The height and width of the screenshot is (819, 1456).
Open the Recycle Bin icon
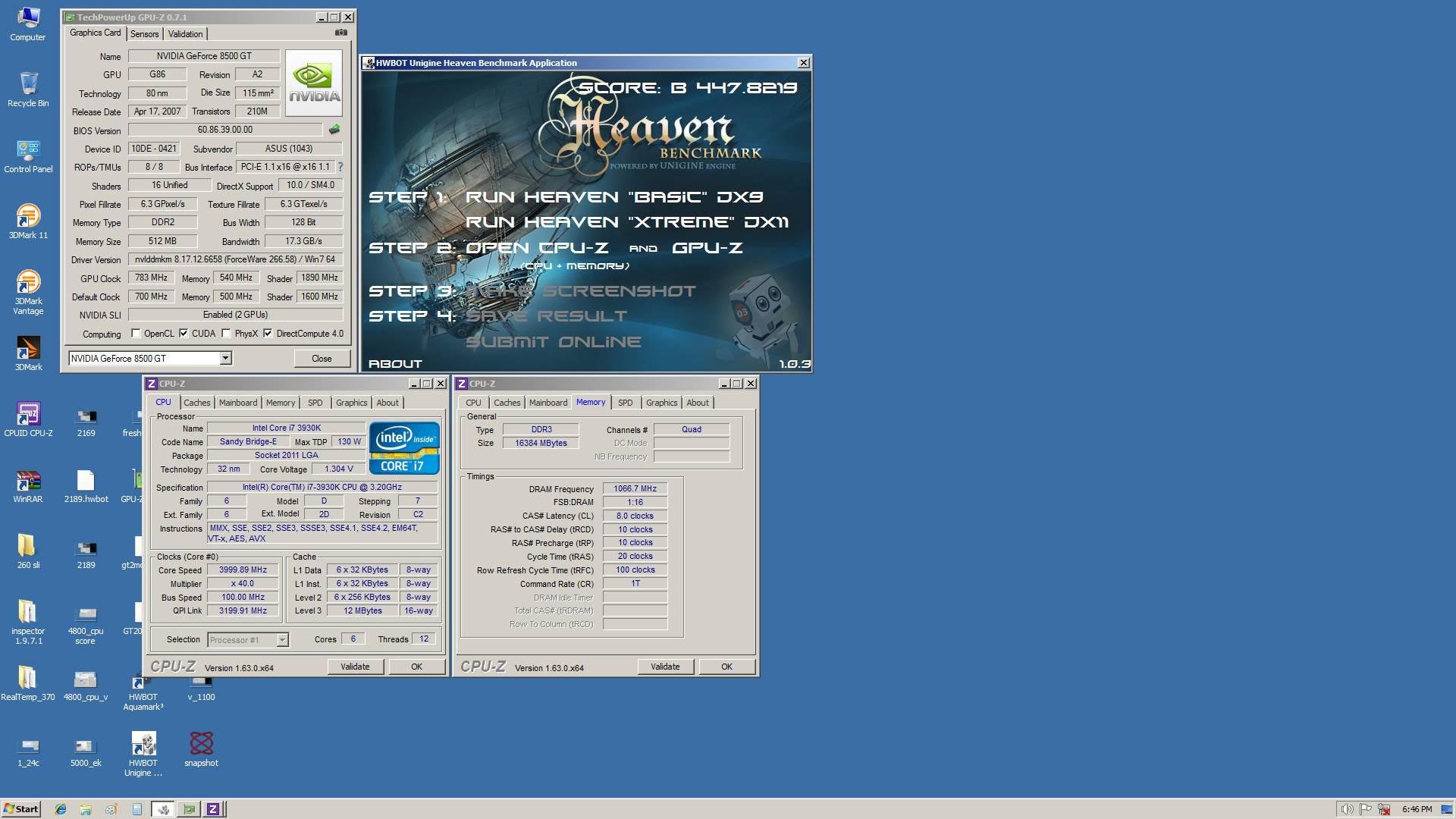pyautogui.click(x=28, y=89)
